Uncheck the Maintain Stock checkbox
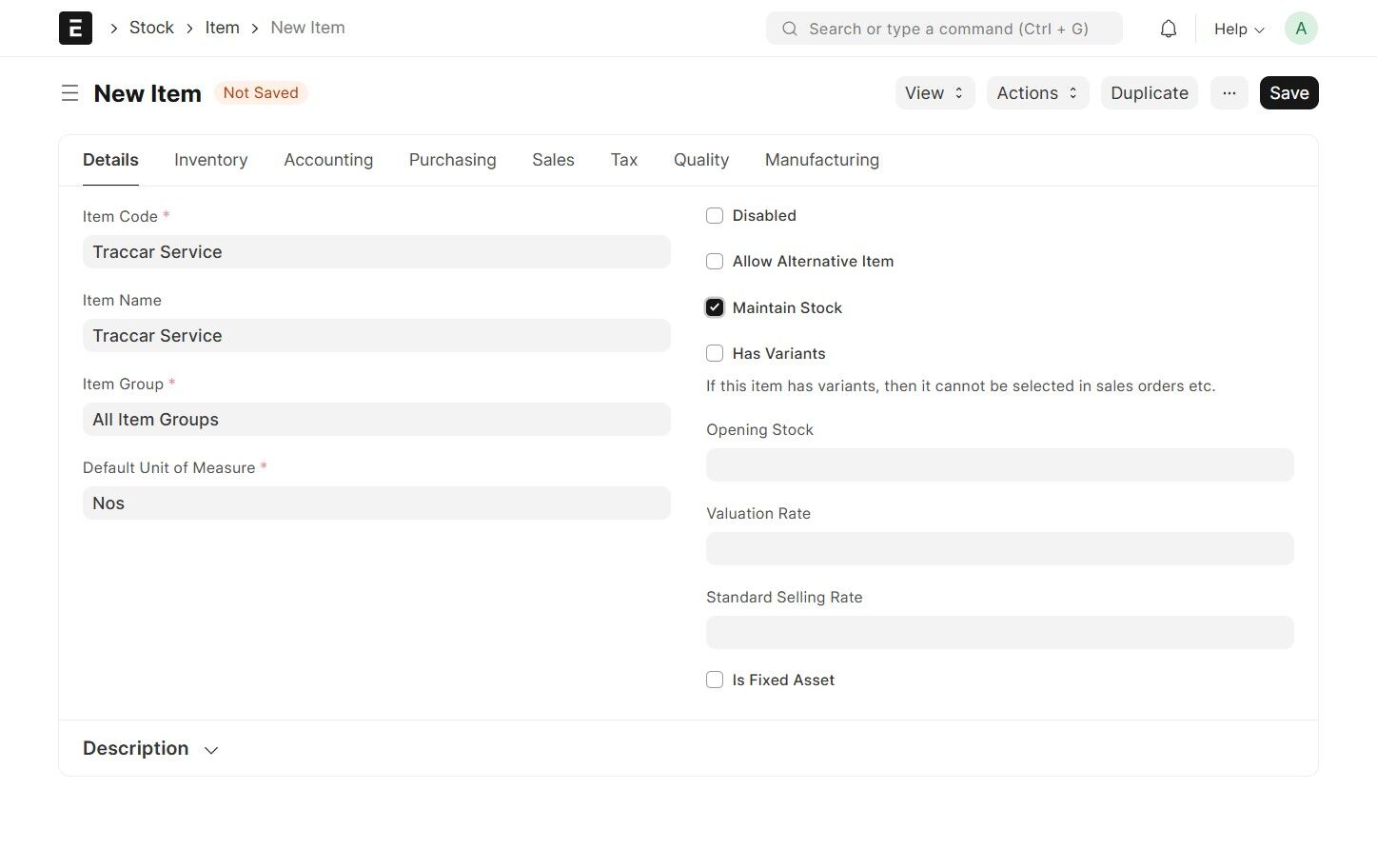This screenshot has height=868, width=1377. click(715, 307)
